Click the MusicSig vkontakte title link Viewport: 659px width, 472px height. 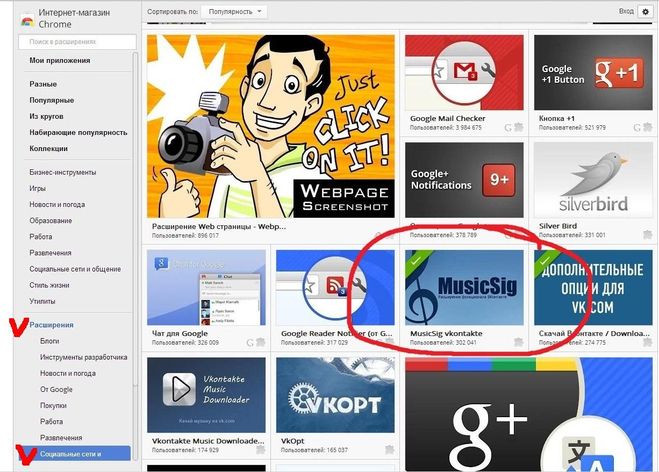tap(446, 333)
